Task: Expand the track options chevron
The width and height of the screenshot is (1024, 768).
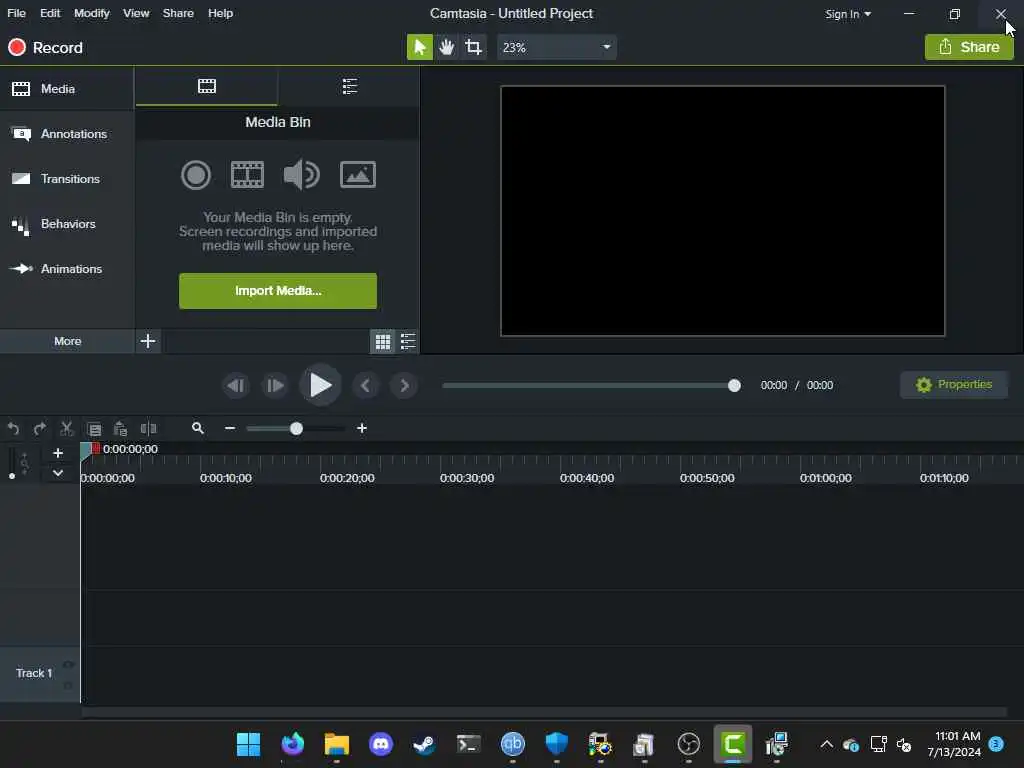Action: tap(57, 473)
